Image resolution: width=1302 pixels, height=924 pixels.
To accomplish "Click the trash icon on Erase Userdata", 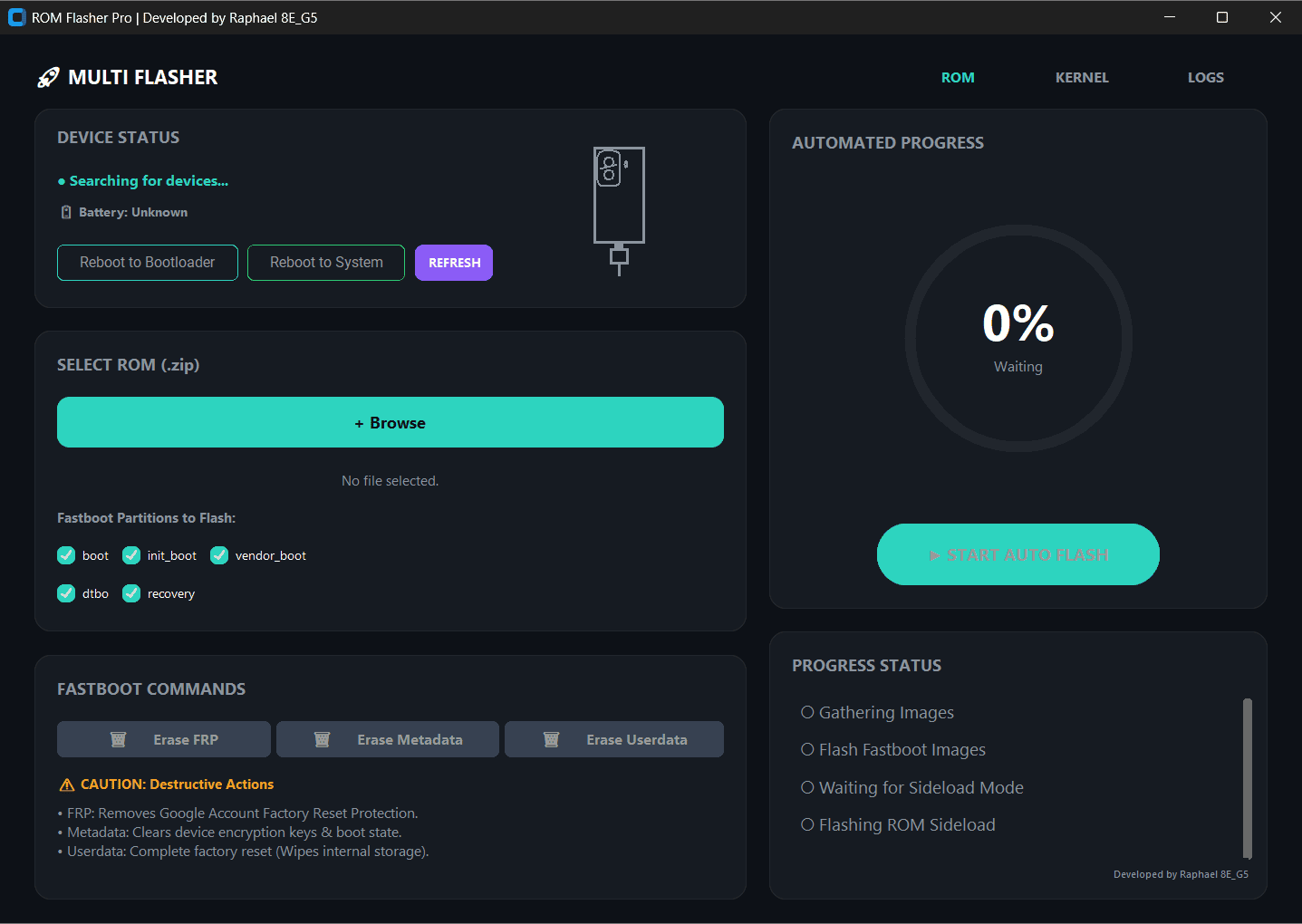I will tap(551, 739).
